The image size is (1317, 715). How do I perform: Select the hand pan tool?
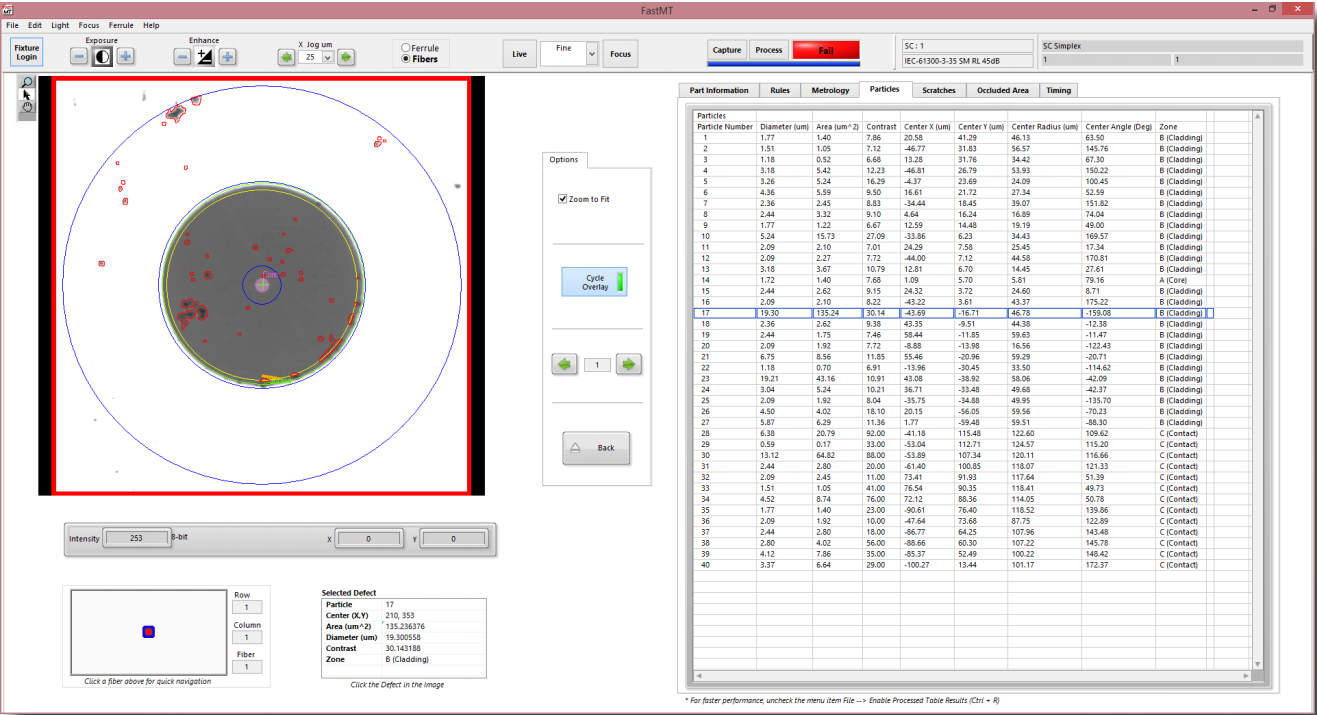click(25, 106)
